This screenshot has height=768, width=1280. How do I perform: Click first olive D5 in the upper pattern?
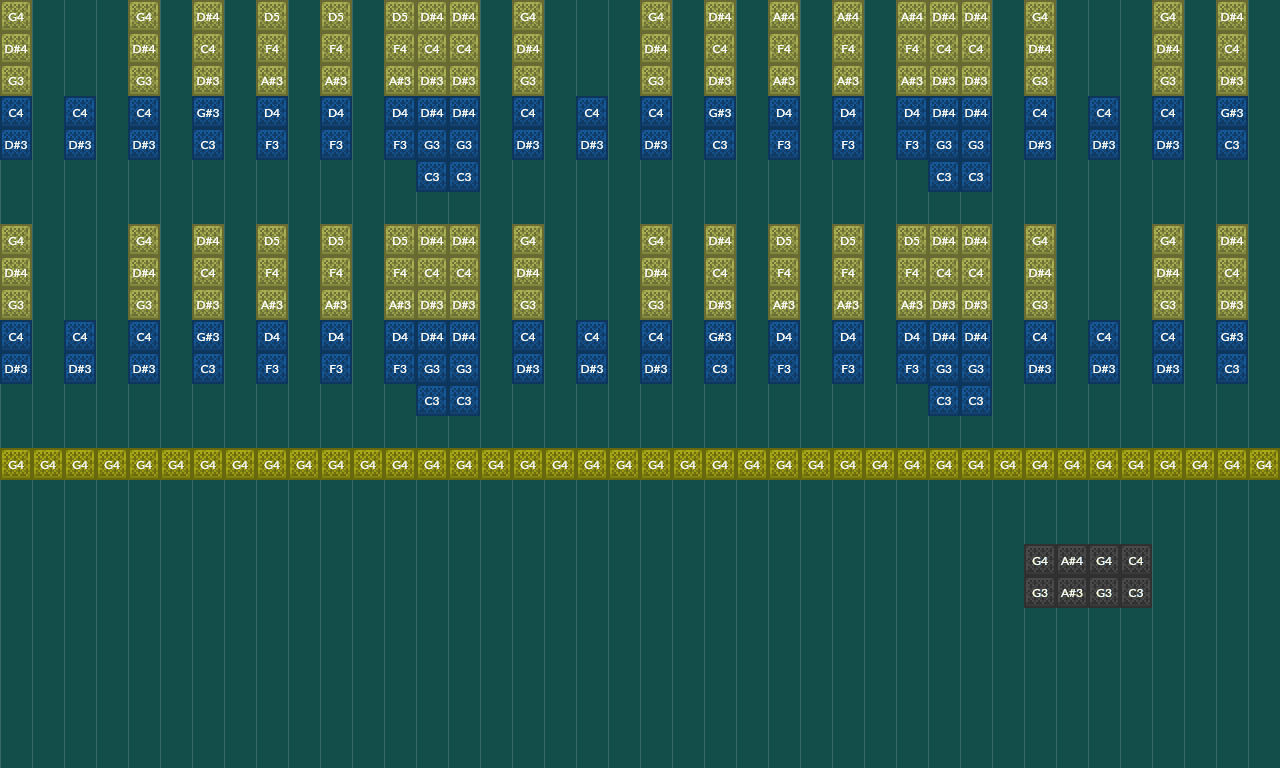click(272, 17)
